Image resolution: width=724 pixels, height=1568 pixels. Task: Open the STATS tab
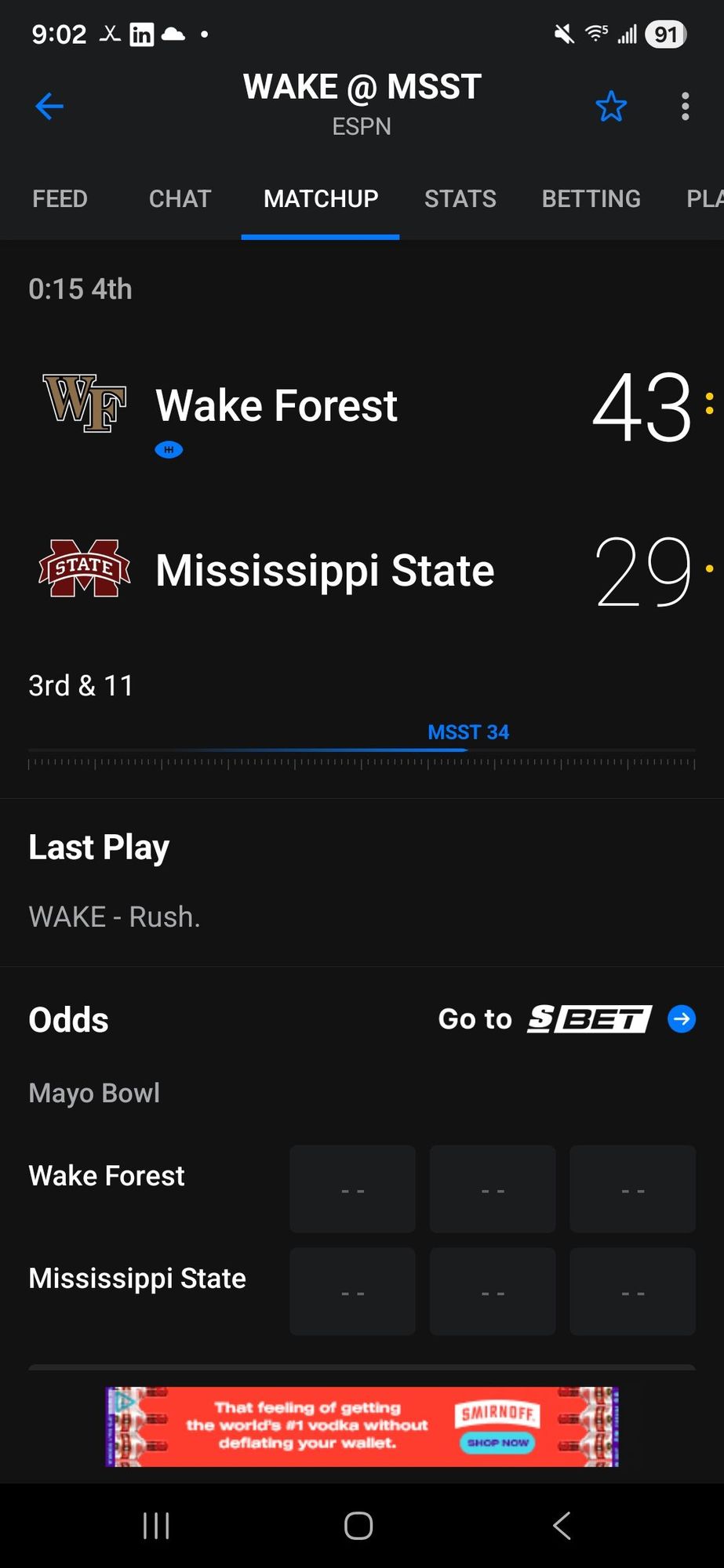point(460,198)
